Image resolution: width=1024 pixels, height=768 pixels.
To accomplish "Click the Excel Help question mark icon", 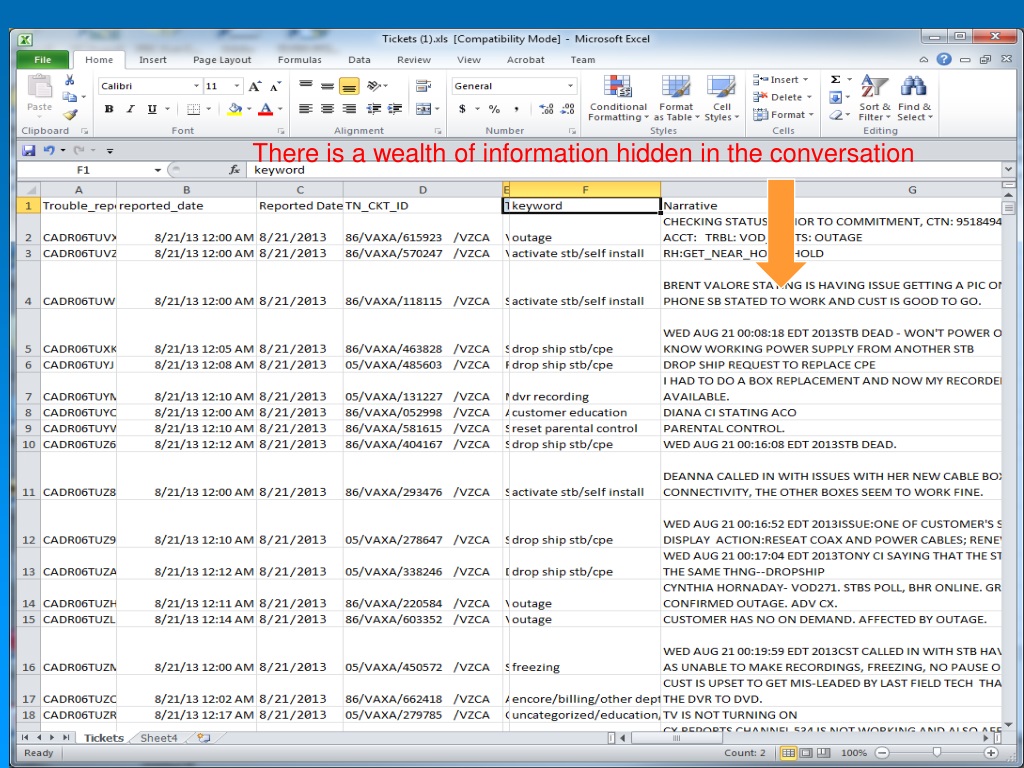I will coord(944,59).
